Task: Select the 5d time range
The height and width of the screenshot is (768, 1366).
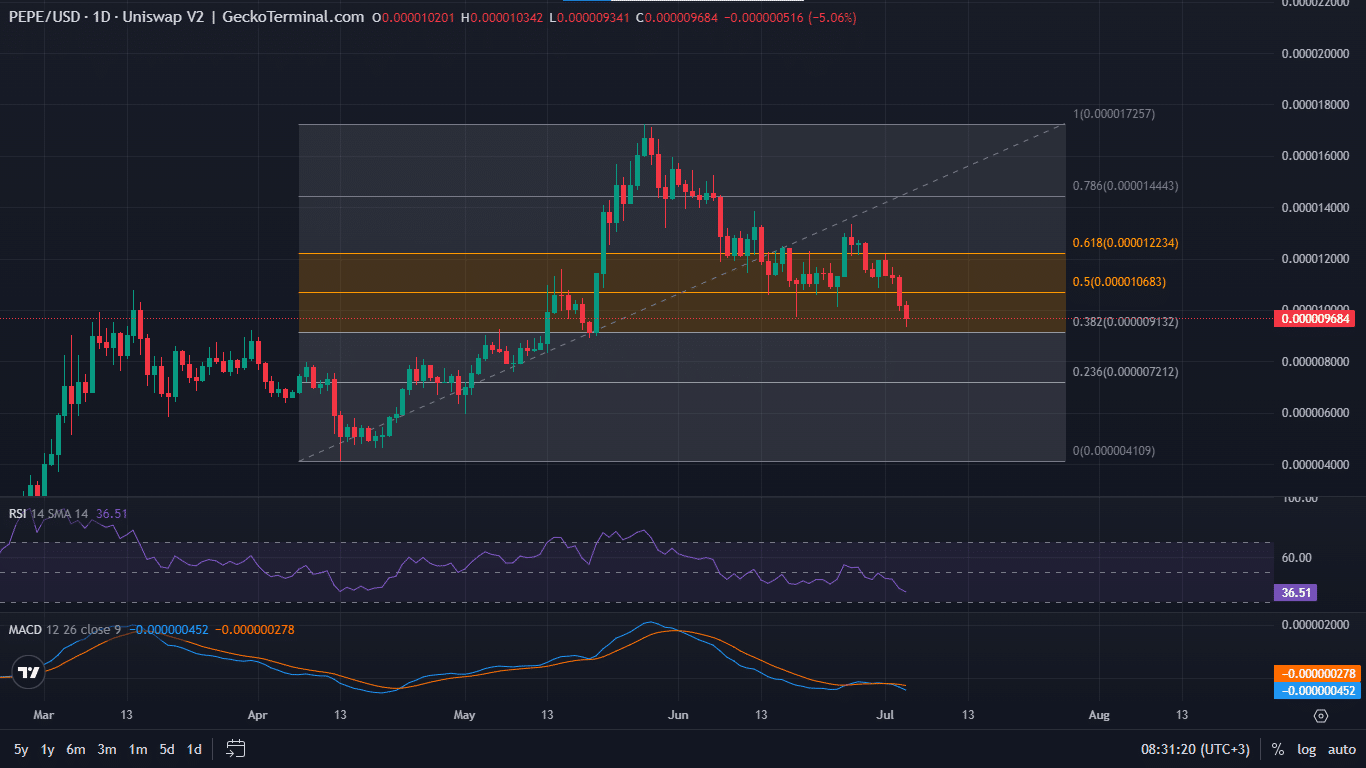Action: tap(167, 749)
